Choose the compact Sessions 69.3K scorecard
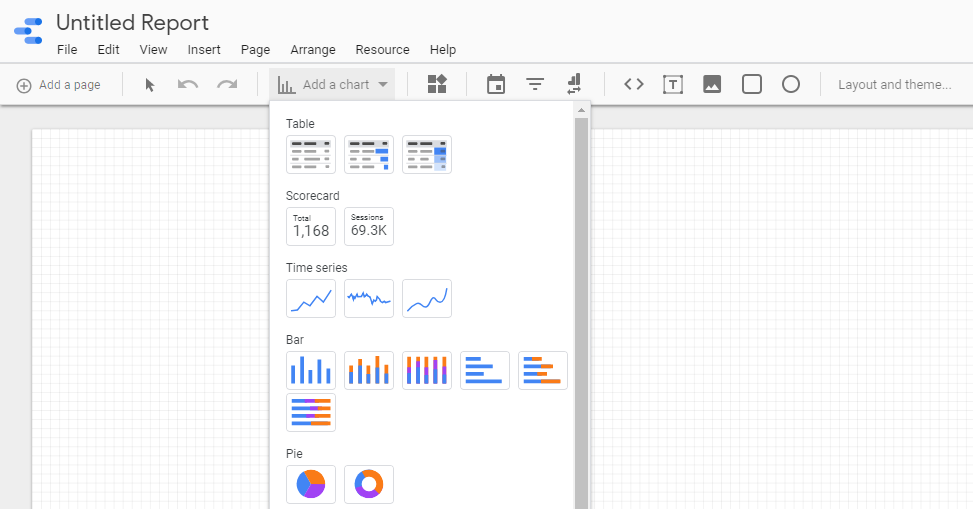The height and width of the screenshot is (509, 973). coord(369,227)
